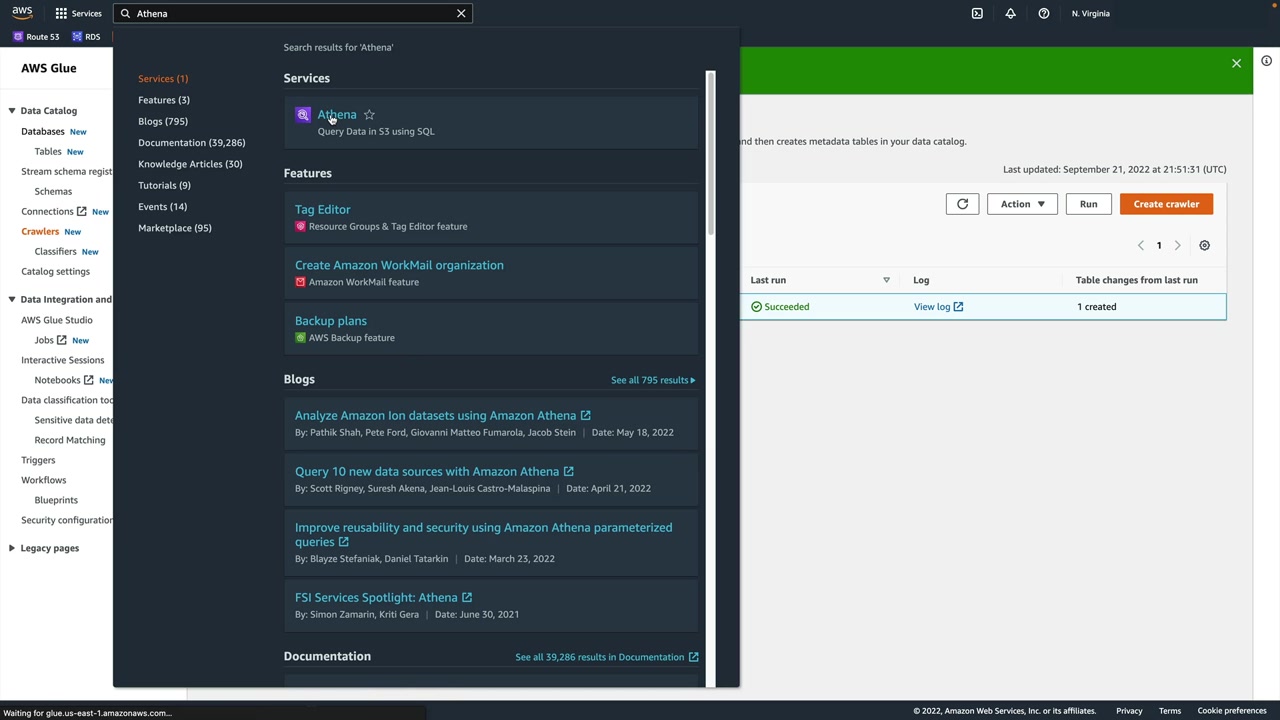The height and width of the screenshot is (720, 1280).
Task: Open the notifications bell
Action: point(1010,13)
